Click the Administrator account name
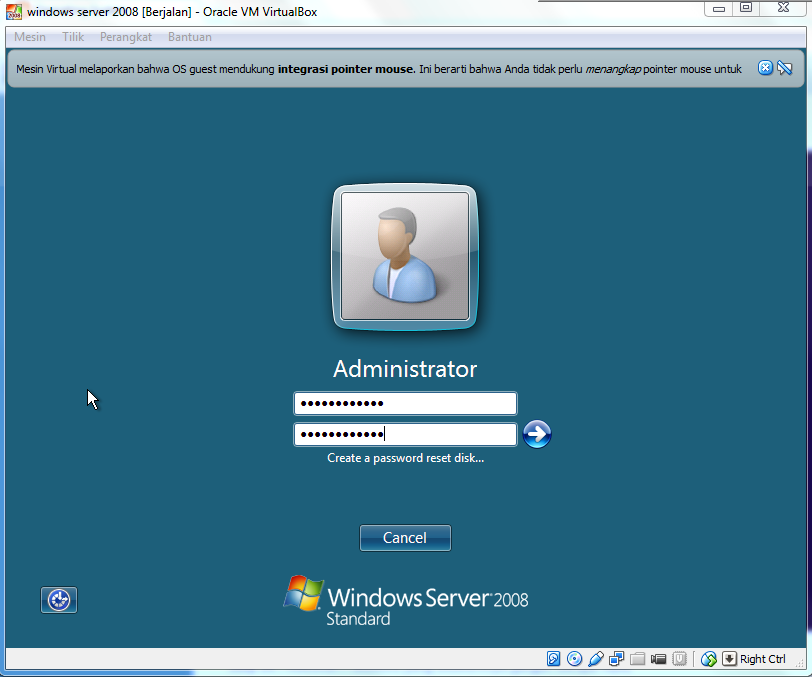 [405, 369]
